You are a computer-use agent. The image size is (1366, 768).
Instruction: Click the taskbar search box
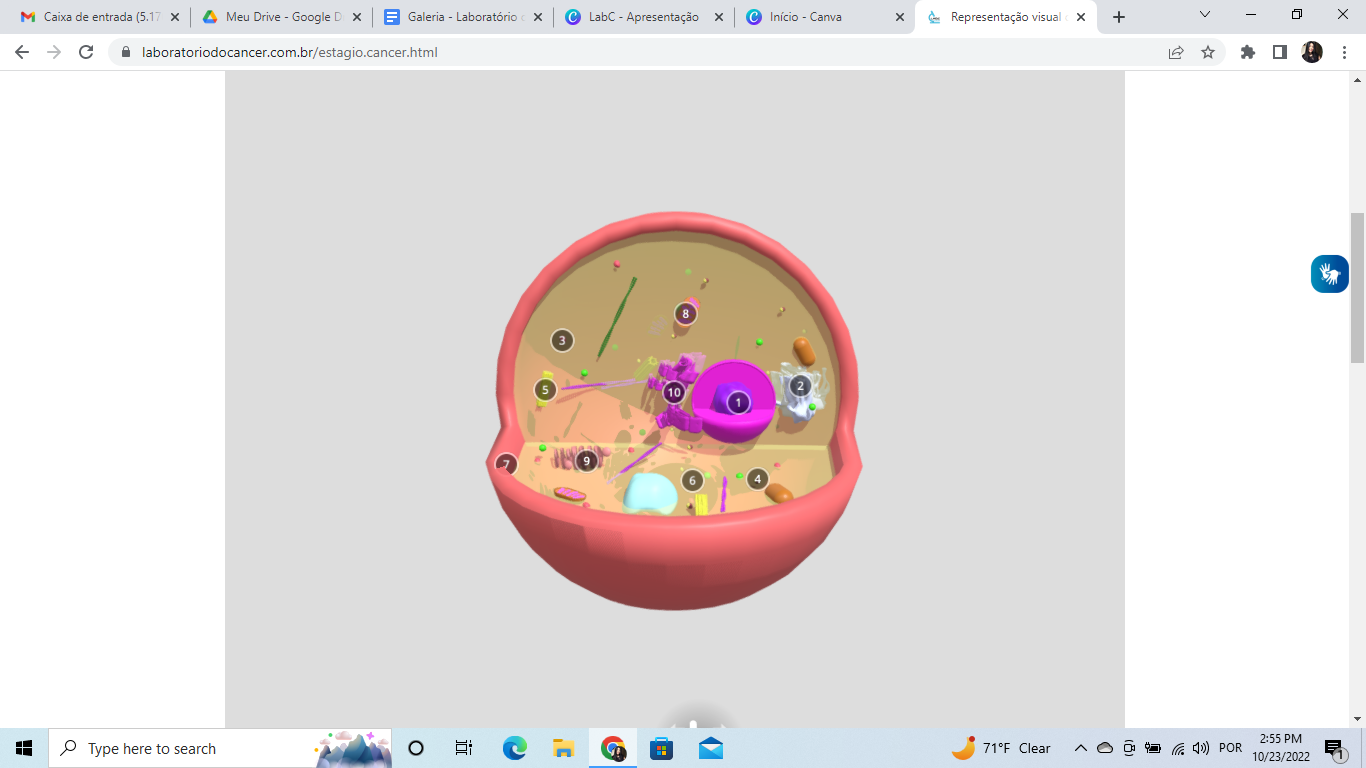pos(220,748)
